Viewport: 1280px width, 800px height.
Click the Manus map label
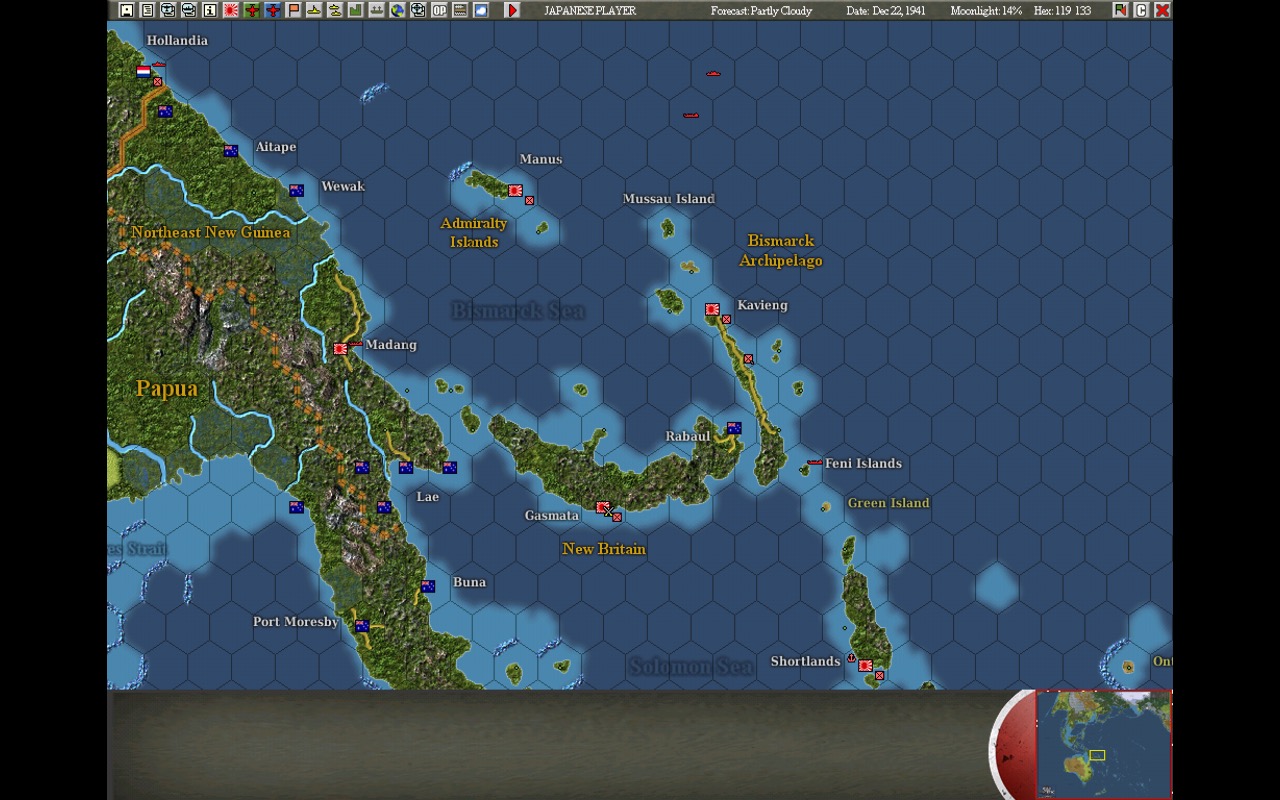[541, 159]
